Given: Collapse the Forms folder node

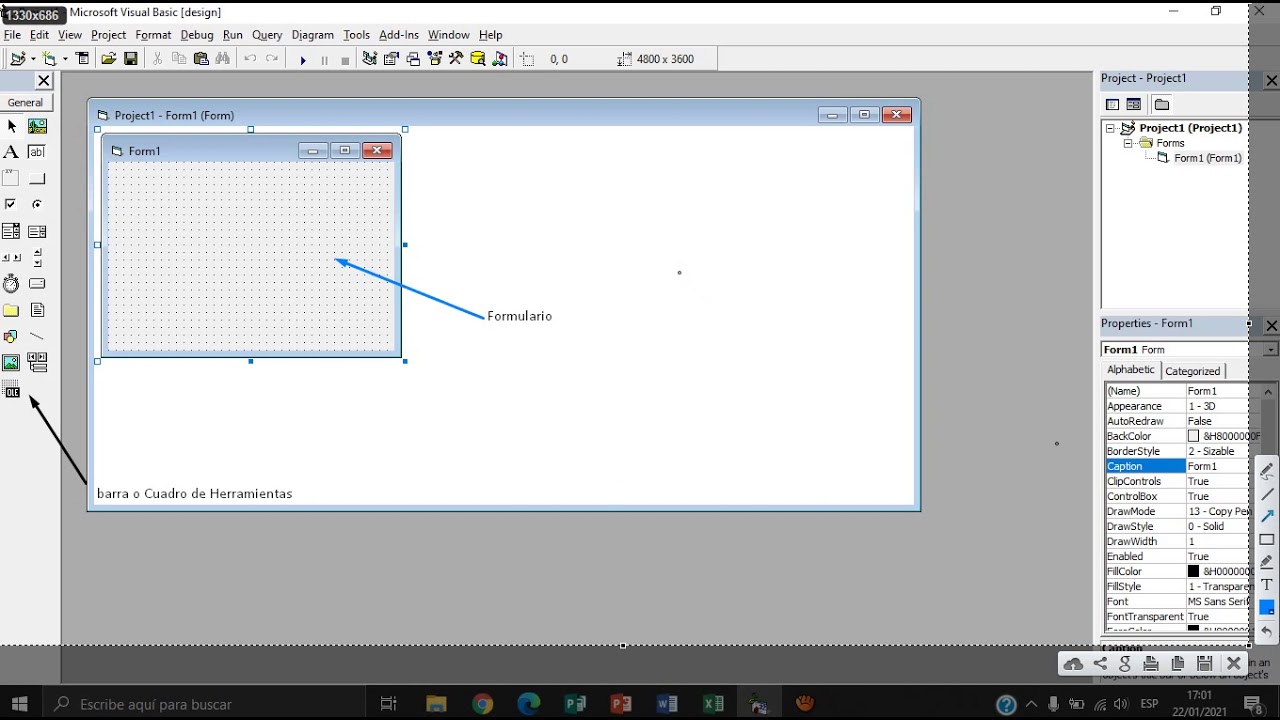Looking at the screenshot, I should [1128, 143].
